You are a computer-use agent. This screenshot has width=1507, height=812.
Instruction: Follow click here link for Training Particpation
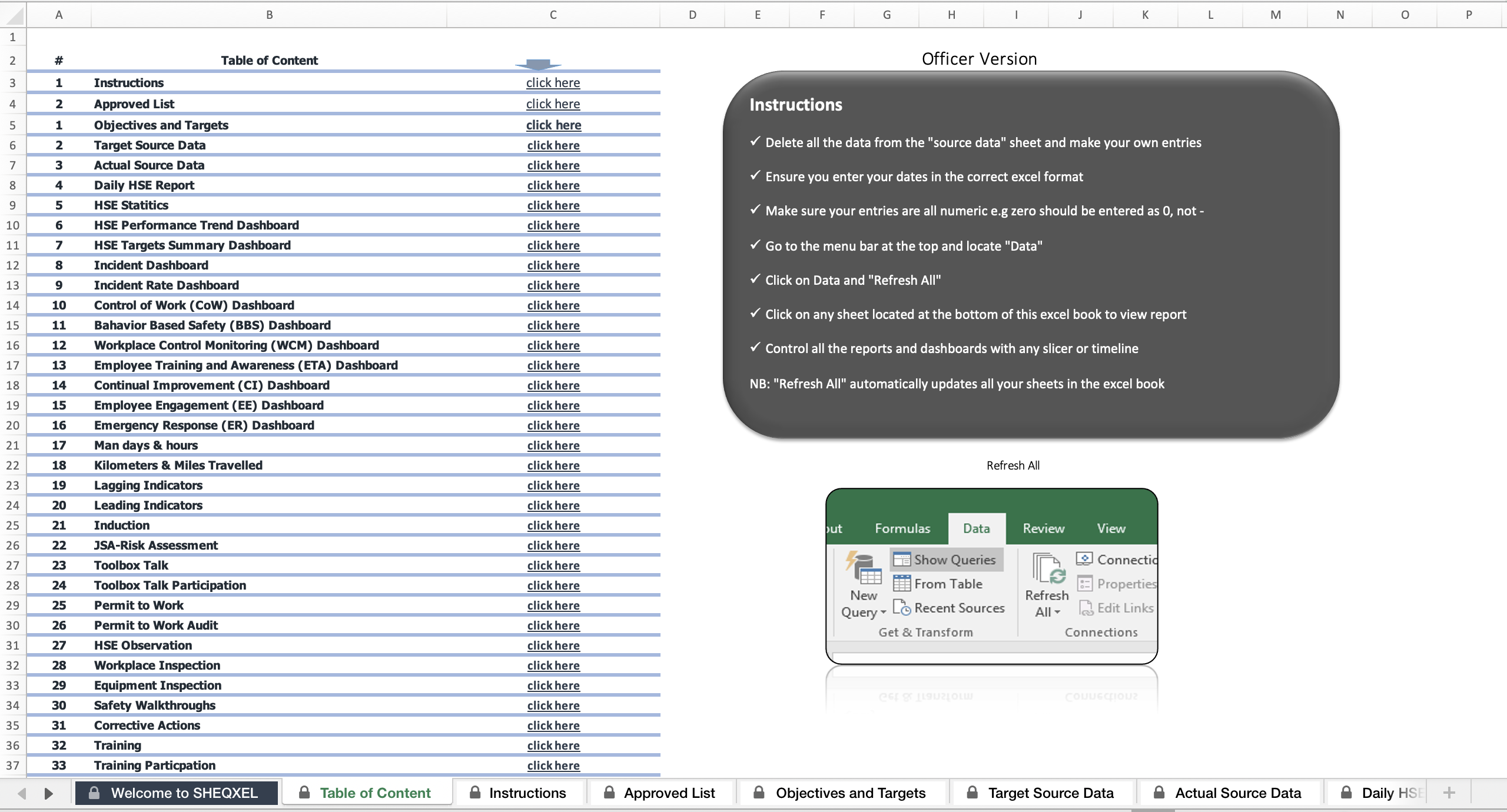553,766
